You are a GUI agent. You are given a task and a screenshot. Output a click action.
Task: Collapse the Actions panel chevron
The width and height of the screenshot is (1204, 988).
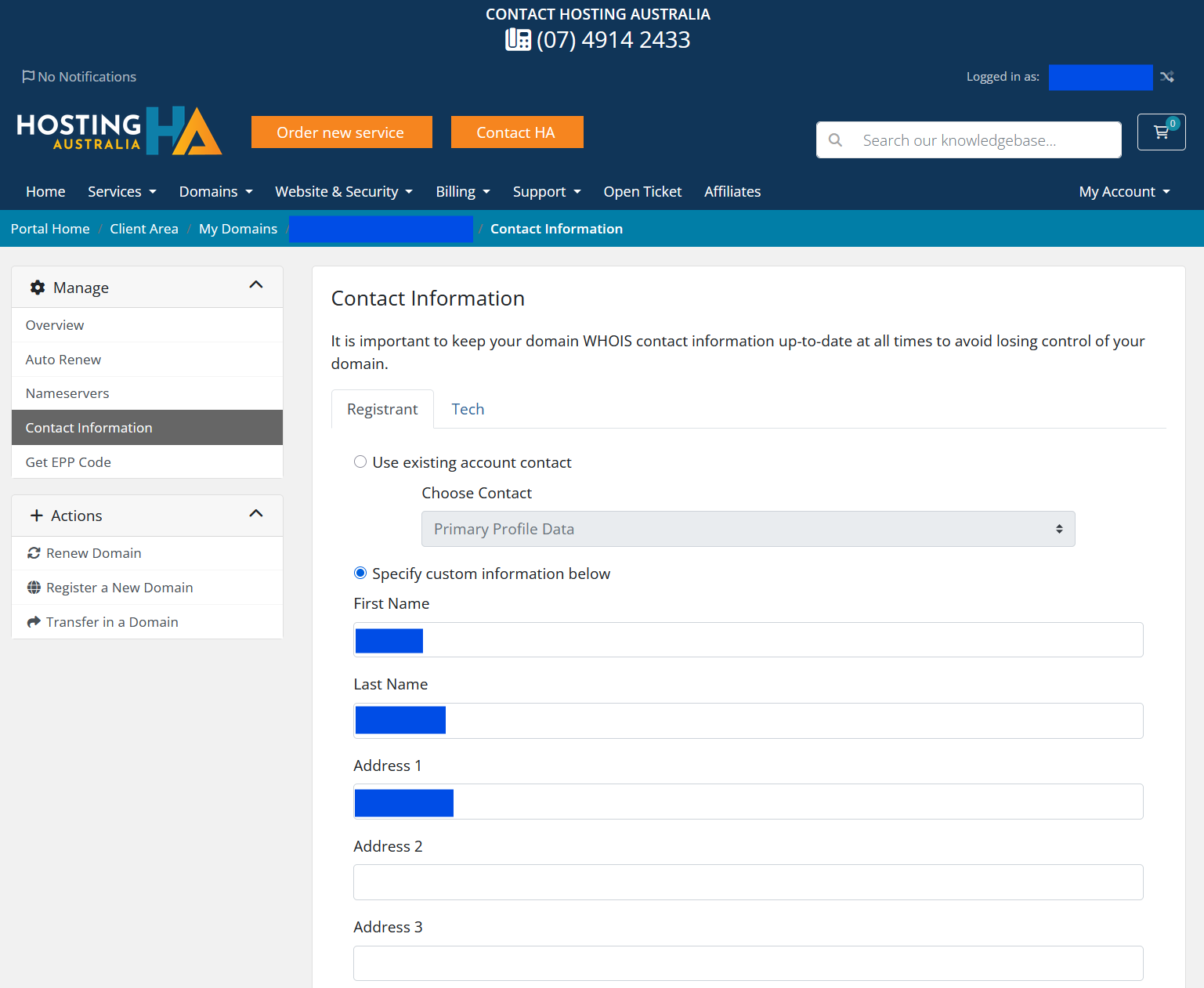(256, 514)
